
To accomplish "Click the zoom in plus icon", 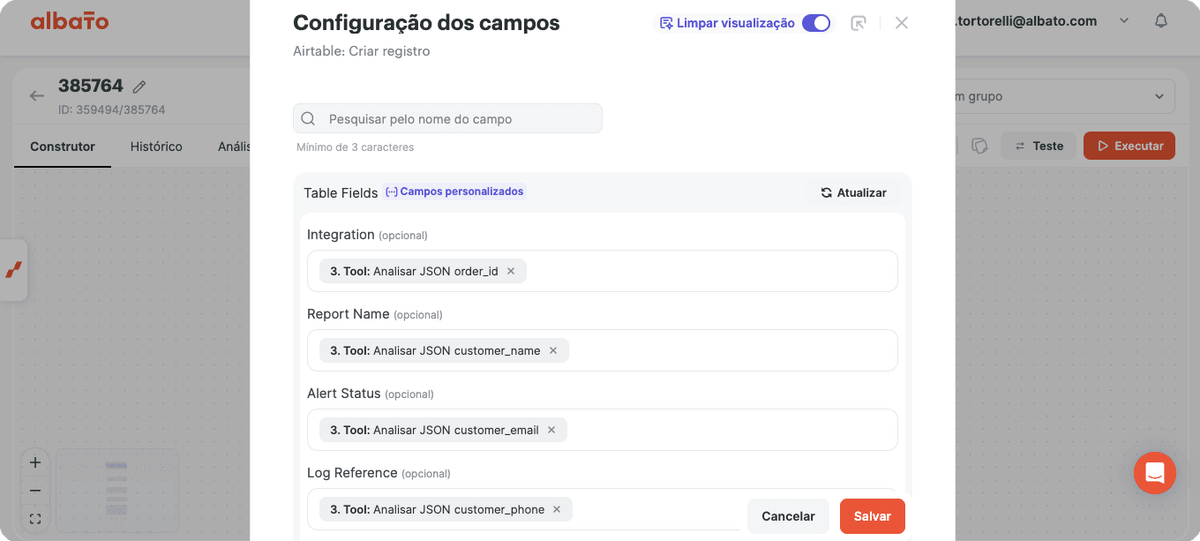I will [x=35, y=463].
